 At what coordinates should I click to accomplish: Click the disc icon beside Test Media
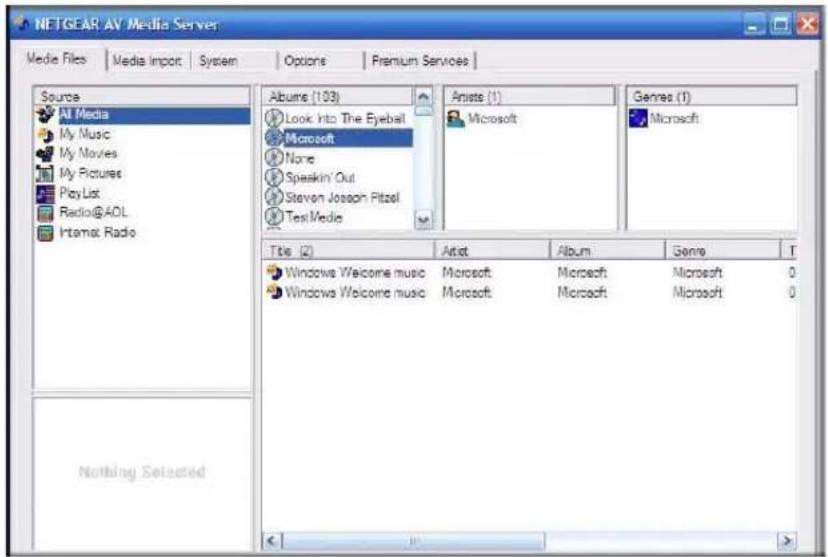coord(274,217)
